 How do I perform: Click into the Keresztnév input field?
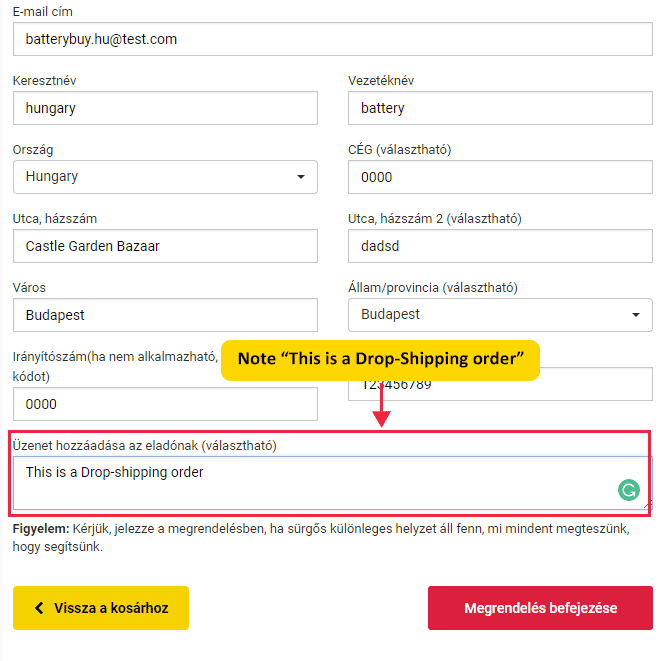[165, 108]
